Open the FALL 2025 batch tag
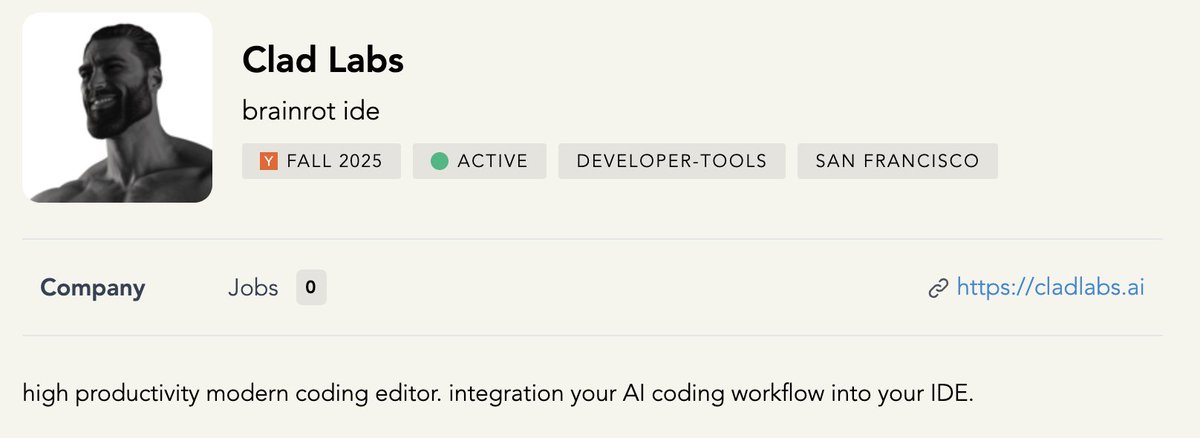Screen dimensions: 1200x438 [321, 161]
